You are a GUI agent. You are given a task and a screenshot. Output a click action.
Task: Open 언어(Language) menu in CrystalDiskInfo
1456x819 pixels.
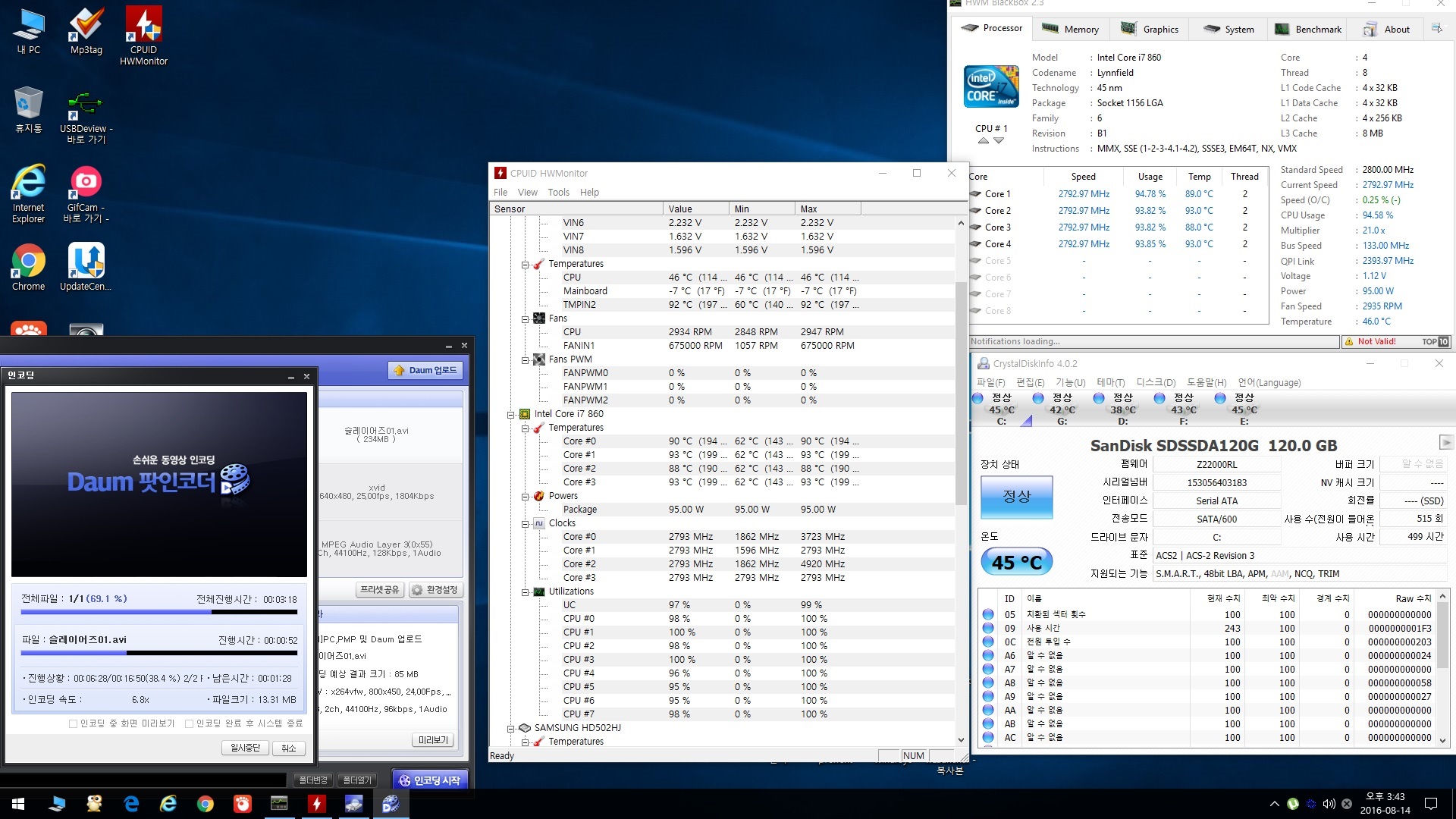coord(1269,383)
